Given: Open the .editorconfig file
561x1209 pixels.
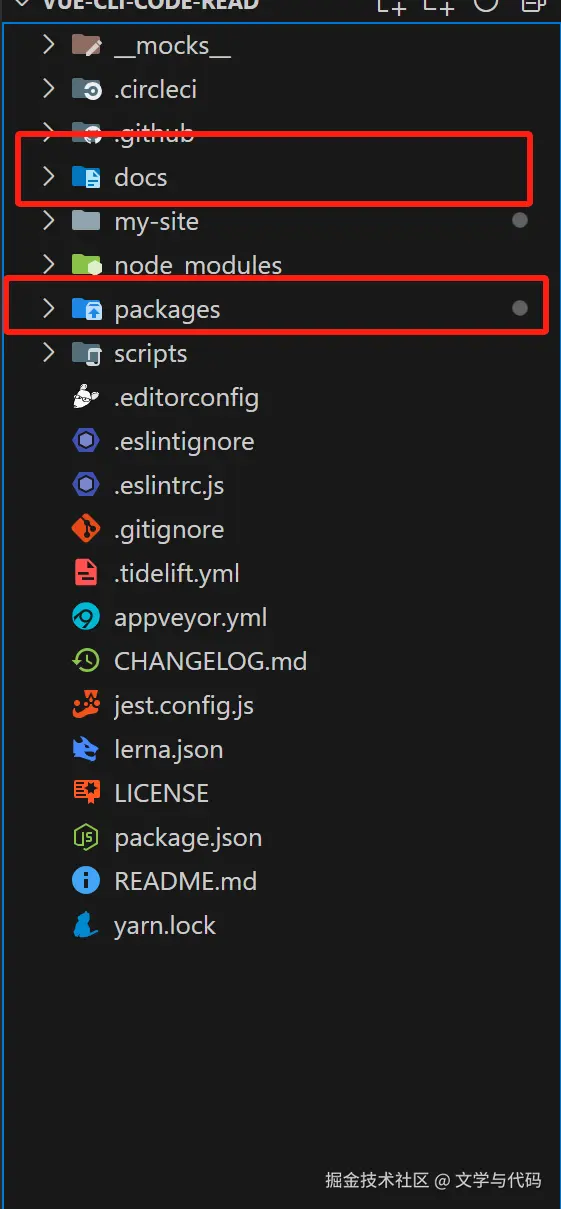Looking at the screenshot, I should [x=187, y=398].
